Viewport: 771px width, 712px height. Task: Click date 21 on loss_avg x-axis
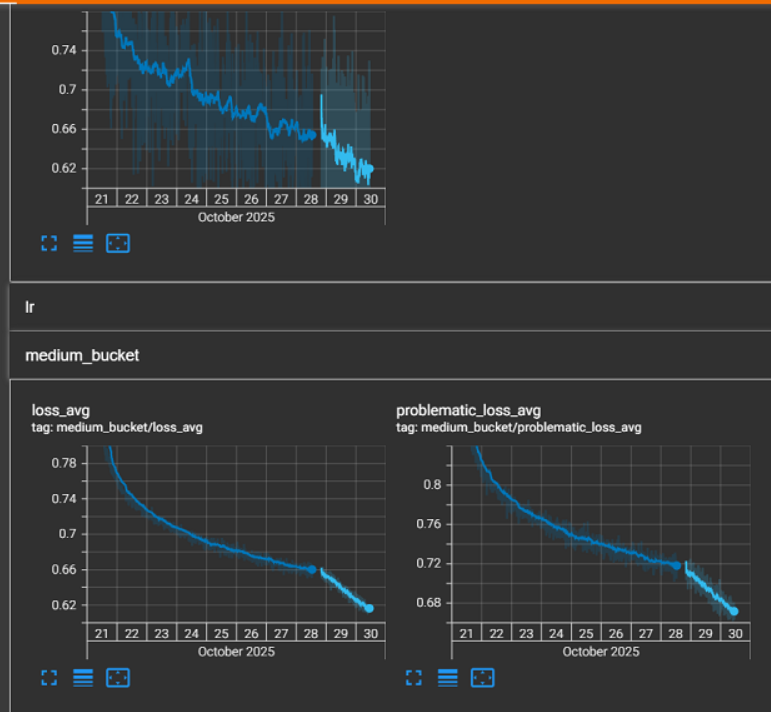pyautogui.click(x=102, y=634)
